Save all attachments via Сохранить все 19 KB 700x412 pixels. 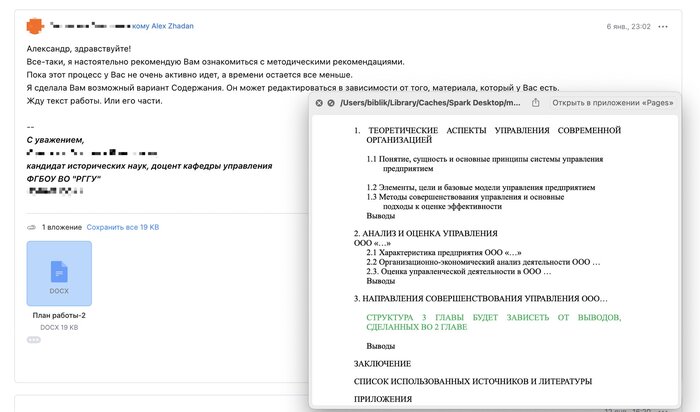click(123, 227)
